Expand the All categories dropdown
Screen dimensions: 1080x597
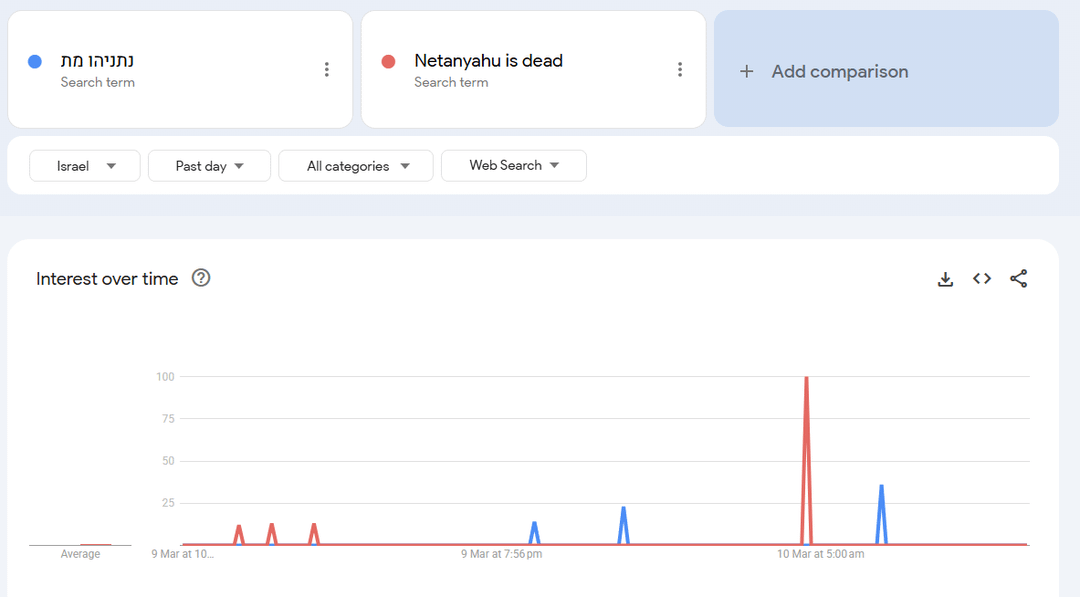[x=356, y=166]
